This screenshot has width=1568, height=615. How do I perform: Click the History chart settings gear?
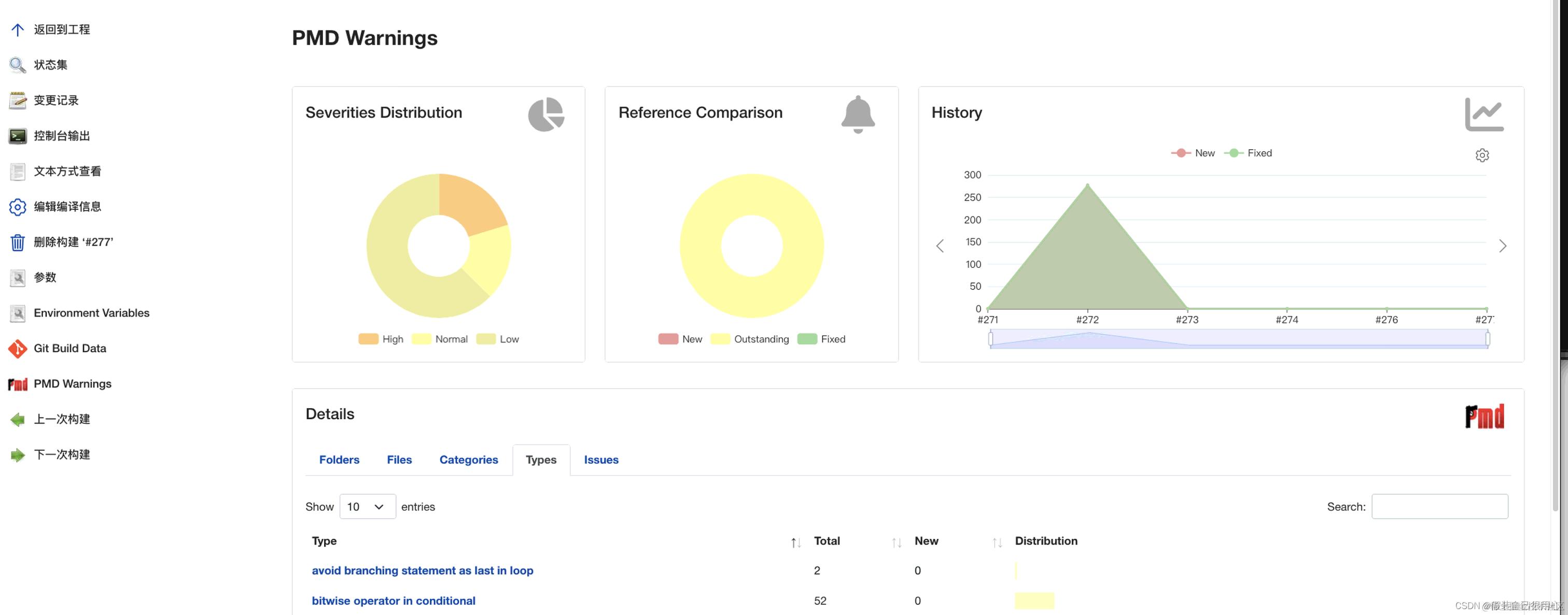[1481, 155]
